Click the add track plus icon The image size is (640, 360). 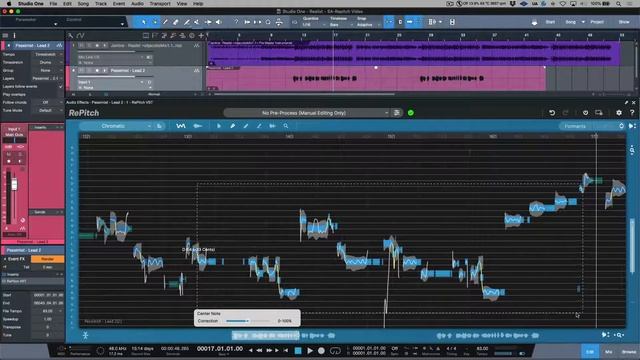pos(201,36)
